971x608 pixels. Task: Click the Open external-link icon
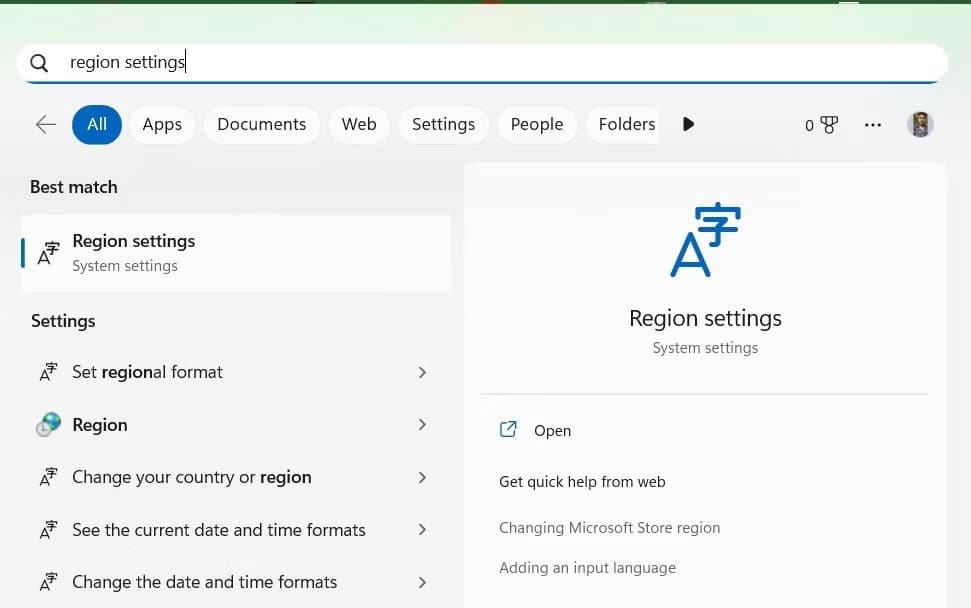[509, 430]
